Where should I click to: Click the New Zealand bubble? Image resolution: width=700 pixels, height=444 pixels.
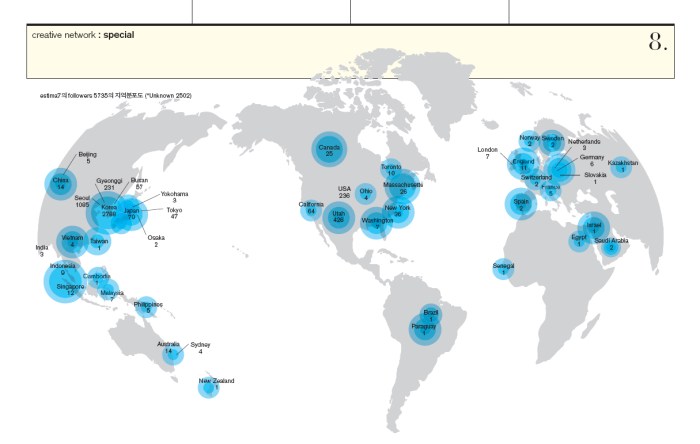point(209,386)
